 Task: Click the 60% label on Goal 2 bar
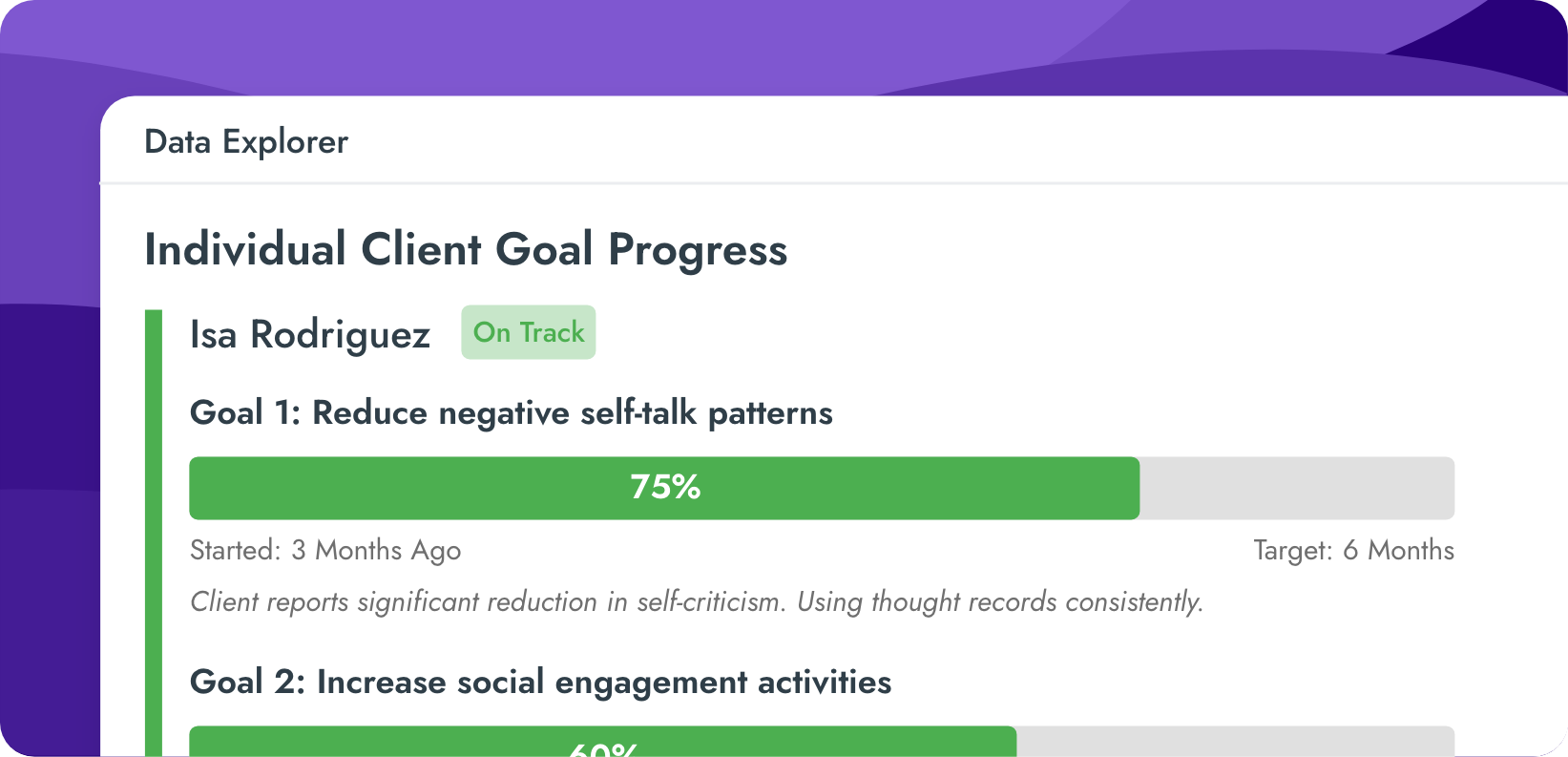(602, 747)
